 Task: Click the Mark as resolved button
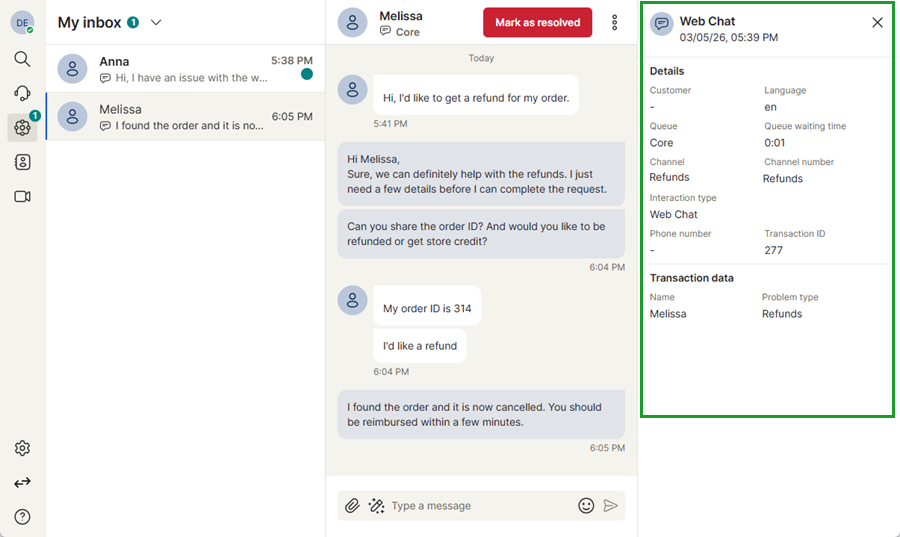tap(537, 22)
